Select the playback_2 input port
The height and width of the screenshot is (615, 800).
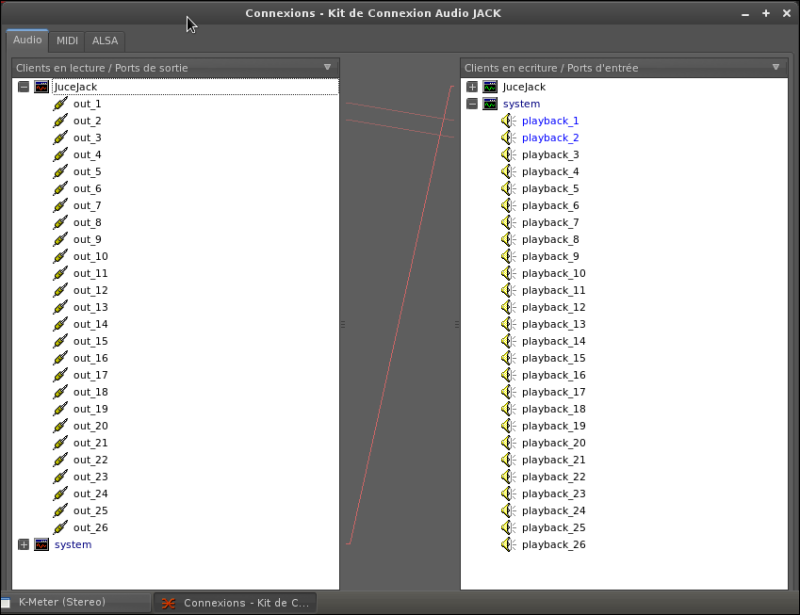click(x=550, y=138)
